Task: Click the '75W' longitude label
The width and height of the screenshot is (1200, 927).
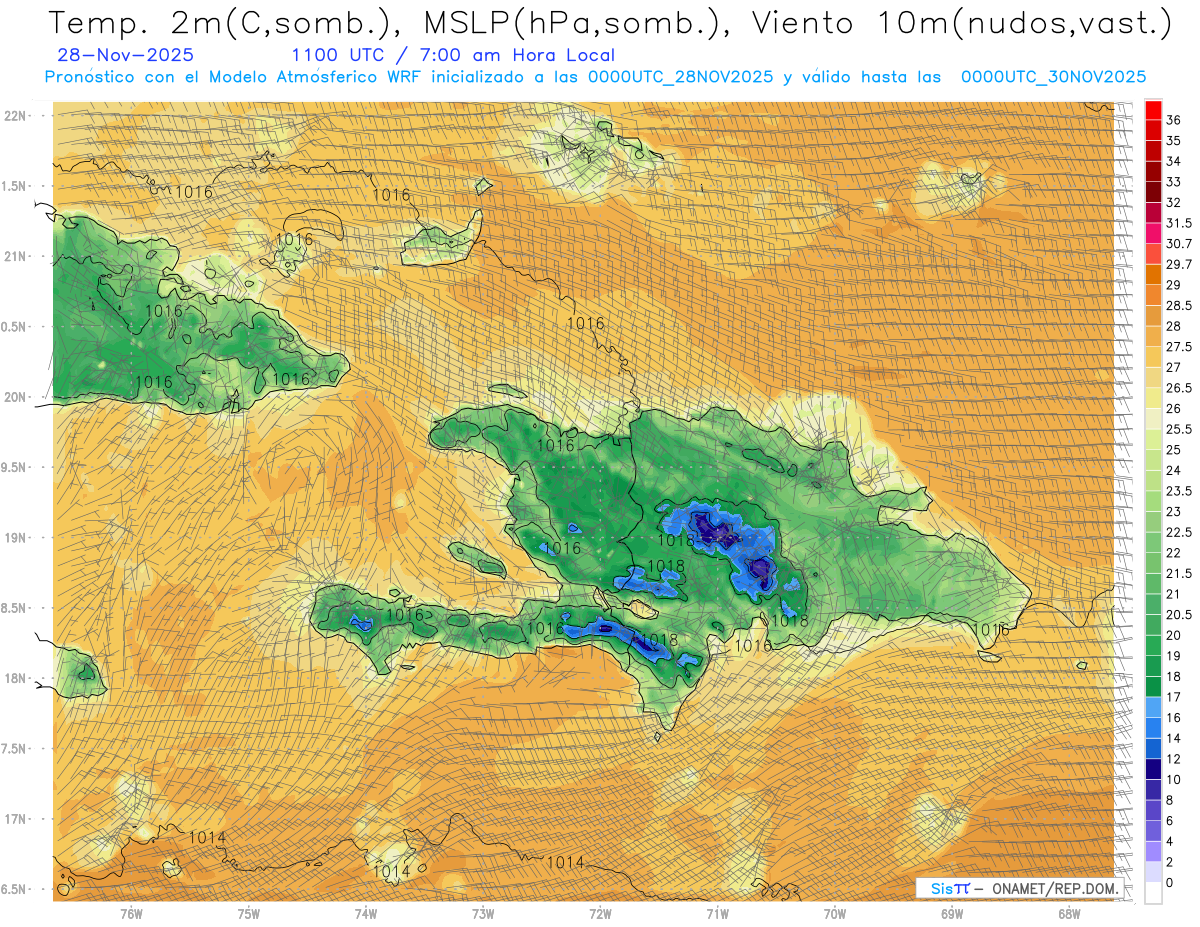Action: pyautogui.click(x=249, y=914)
